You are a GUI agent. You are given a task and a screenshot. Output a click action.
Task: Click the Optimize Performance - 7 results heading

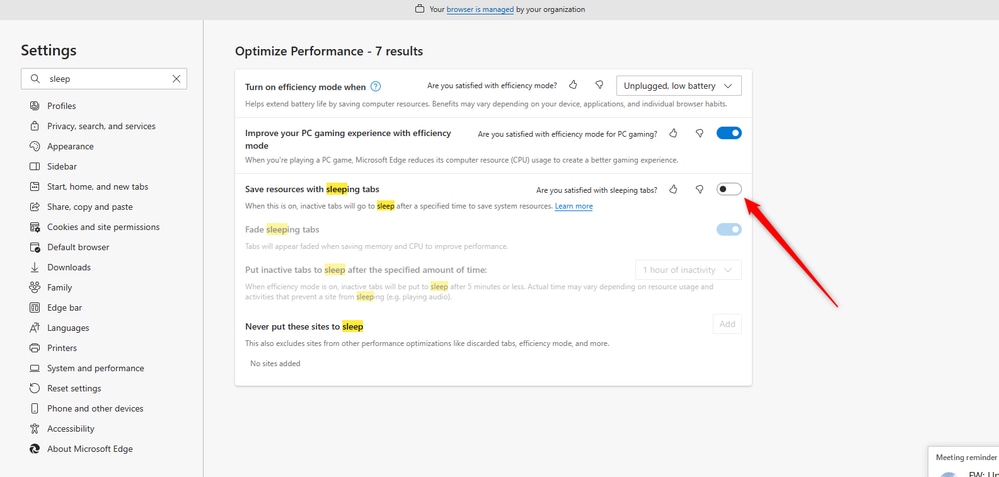pos(329,51)
